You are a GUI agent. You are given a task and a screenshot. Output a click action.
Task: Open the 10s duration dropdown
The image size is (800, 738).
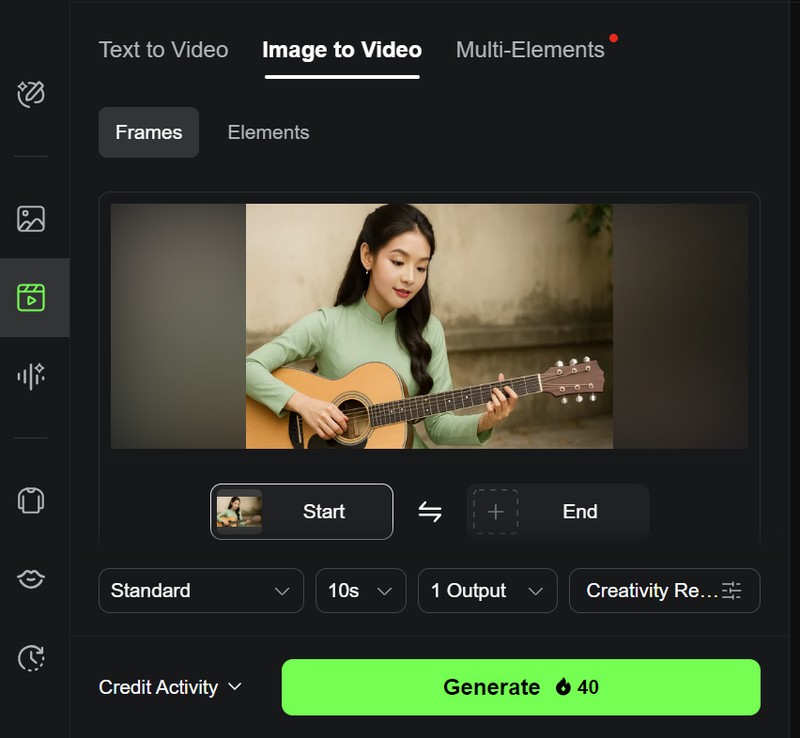(x=360, y=591)
